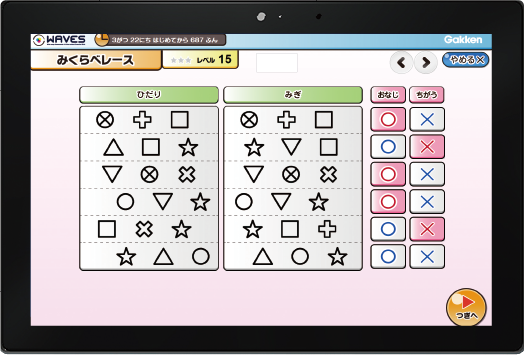
Task: Click the plus shape in ひだり top row
Action: [x=142, y=120]
